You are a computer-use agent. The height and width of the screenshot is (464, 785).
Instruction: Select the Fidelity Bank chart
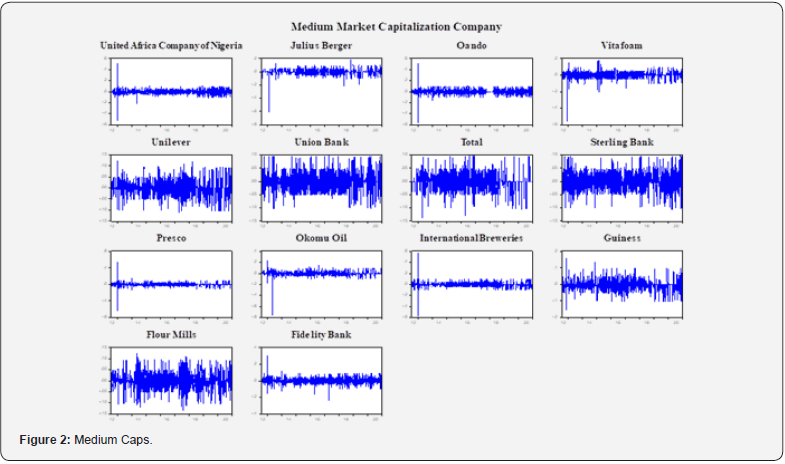click(321, 379)
